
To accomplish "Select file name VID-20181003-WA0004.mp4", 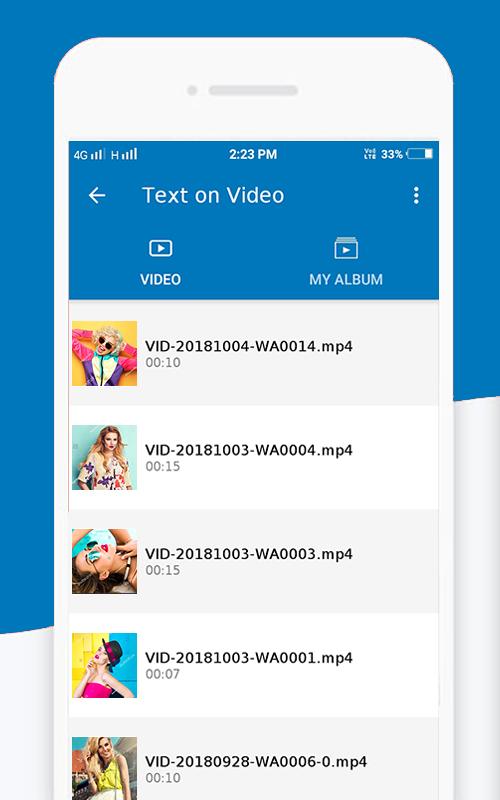I will (x=249, y=451).
